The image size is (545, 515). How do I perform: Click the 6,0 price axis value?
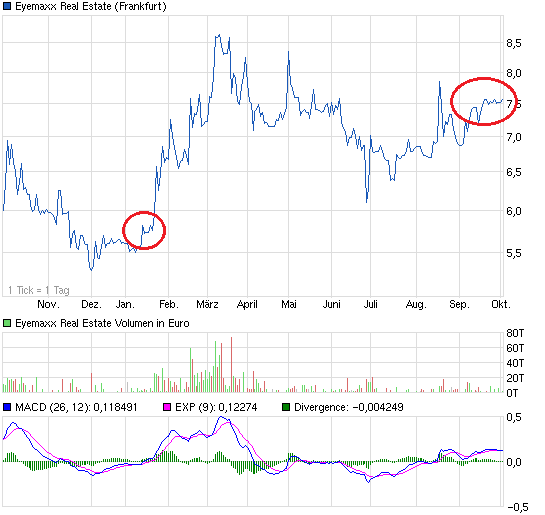pyautogui.click(x=514, y=211)
